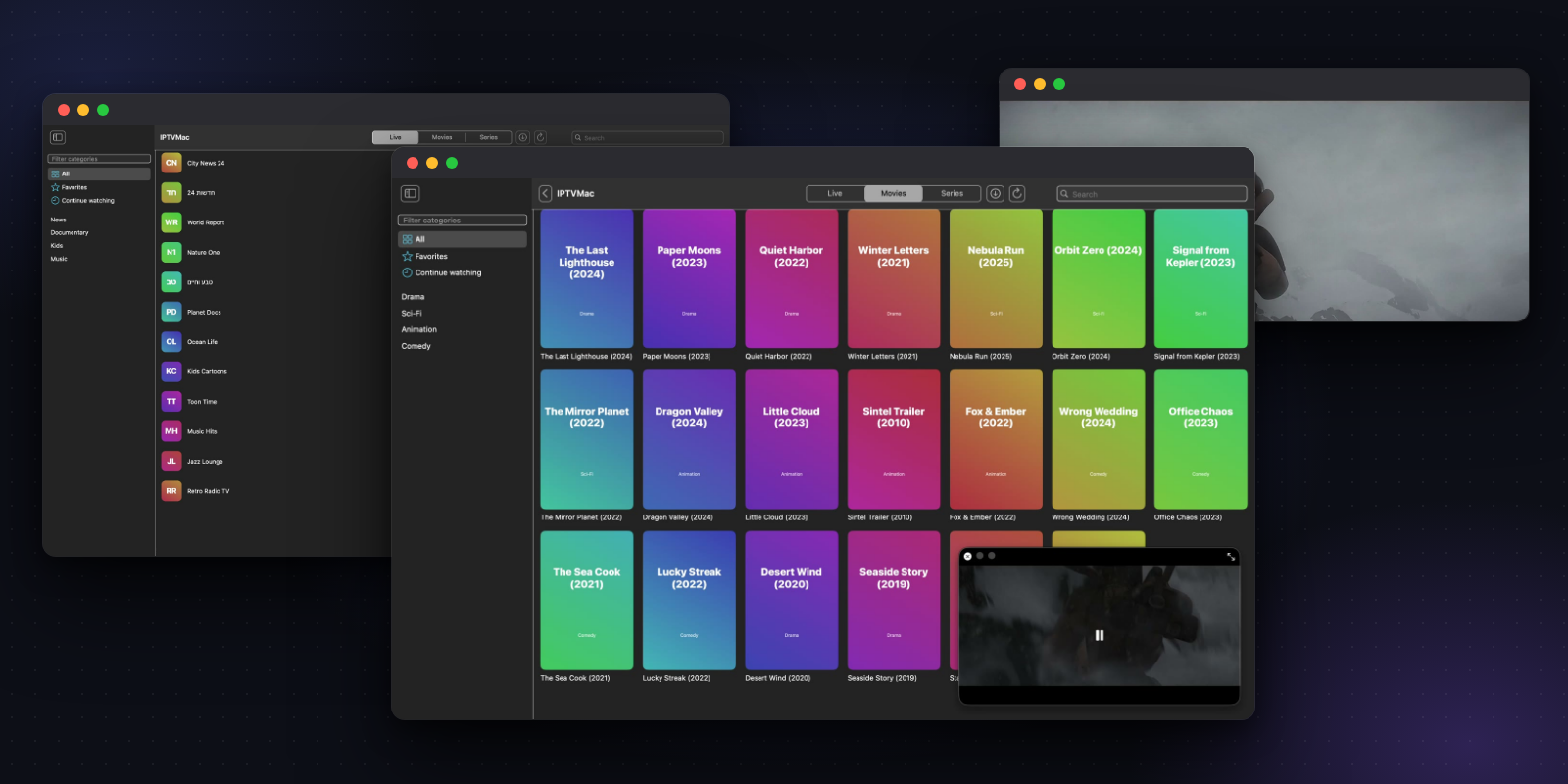Open The Last Lighthouse (2024) poster
The image size is (1568, 784).
pos(587,278)
